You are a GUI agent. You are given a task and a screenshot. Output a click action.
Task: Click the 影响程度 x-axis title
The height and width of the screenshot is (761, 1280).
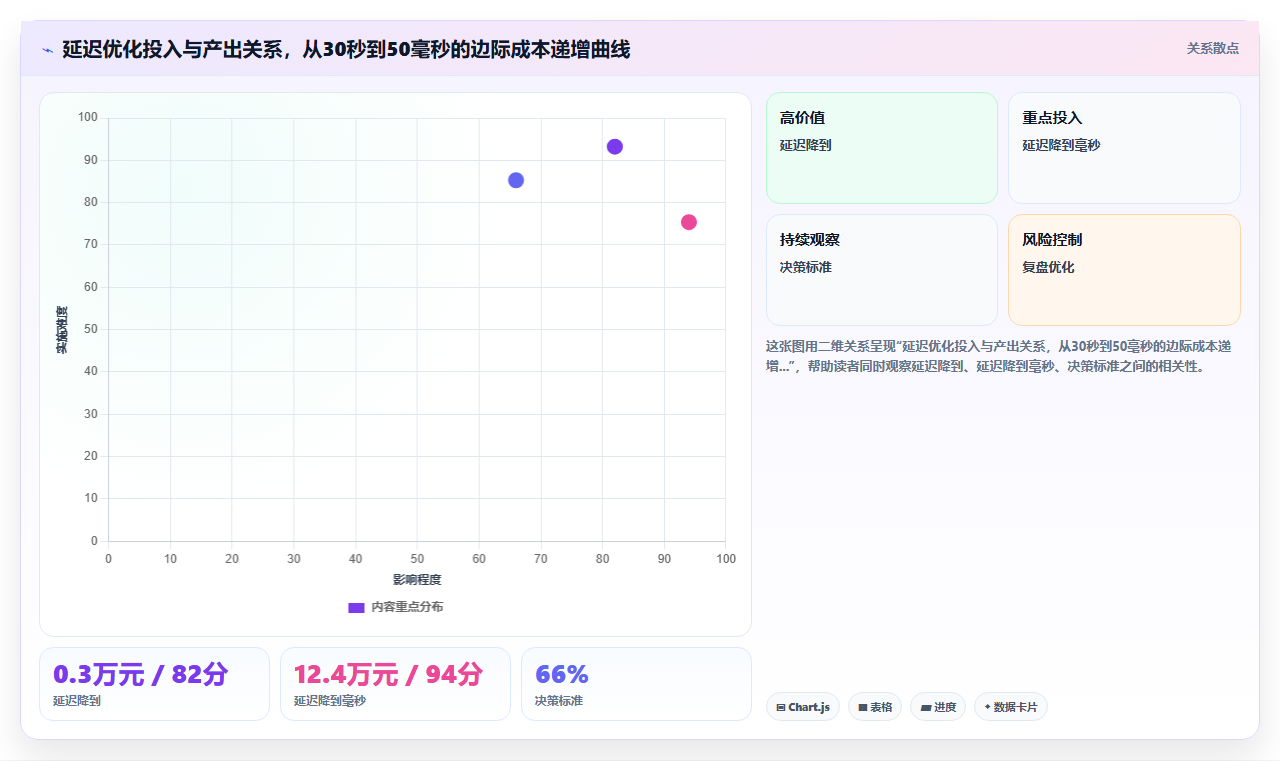click(417, 580)
